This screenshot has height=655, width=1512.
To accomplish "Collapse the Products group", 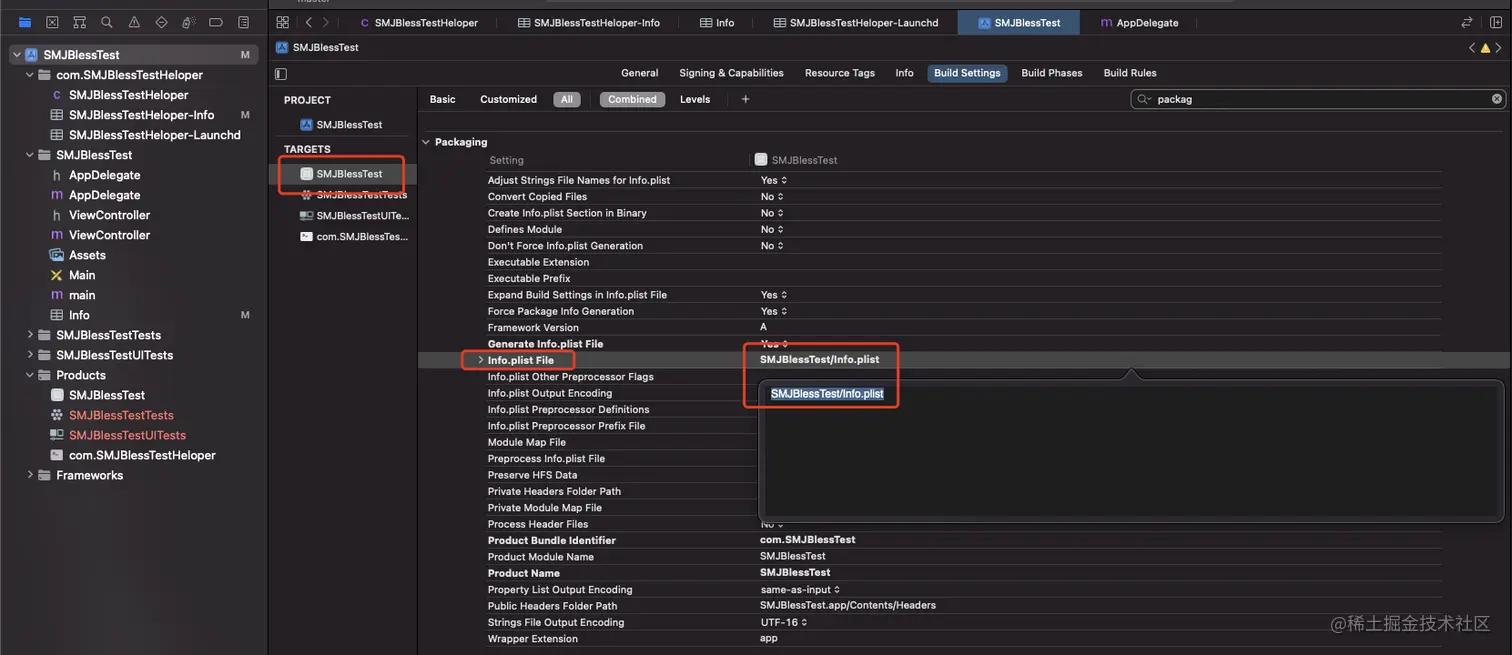I will point(30,375).
